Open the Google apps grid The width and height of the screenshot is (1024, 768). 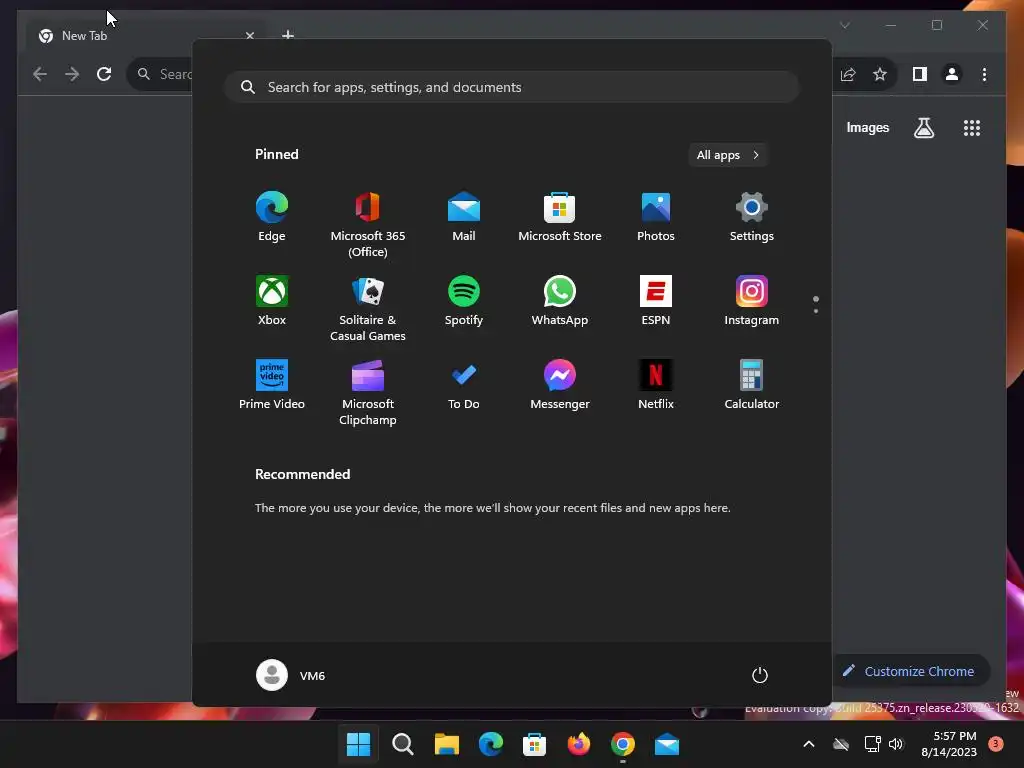coord(972,128)
